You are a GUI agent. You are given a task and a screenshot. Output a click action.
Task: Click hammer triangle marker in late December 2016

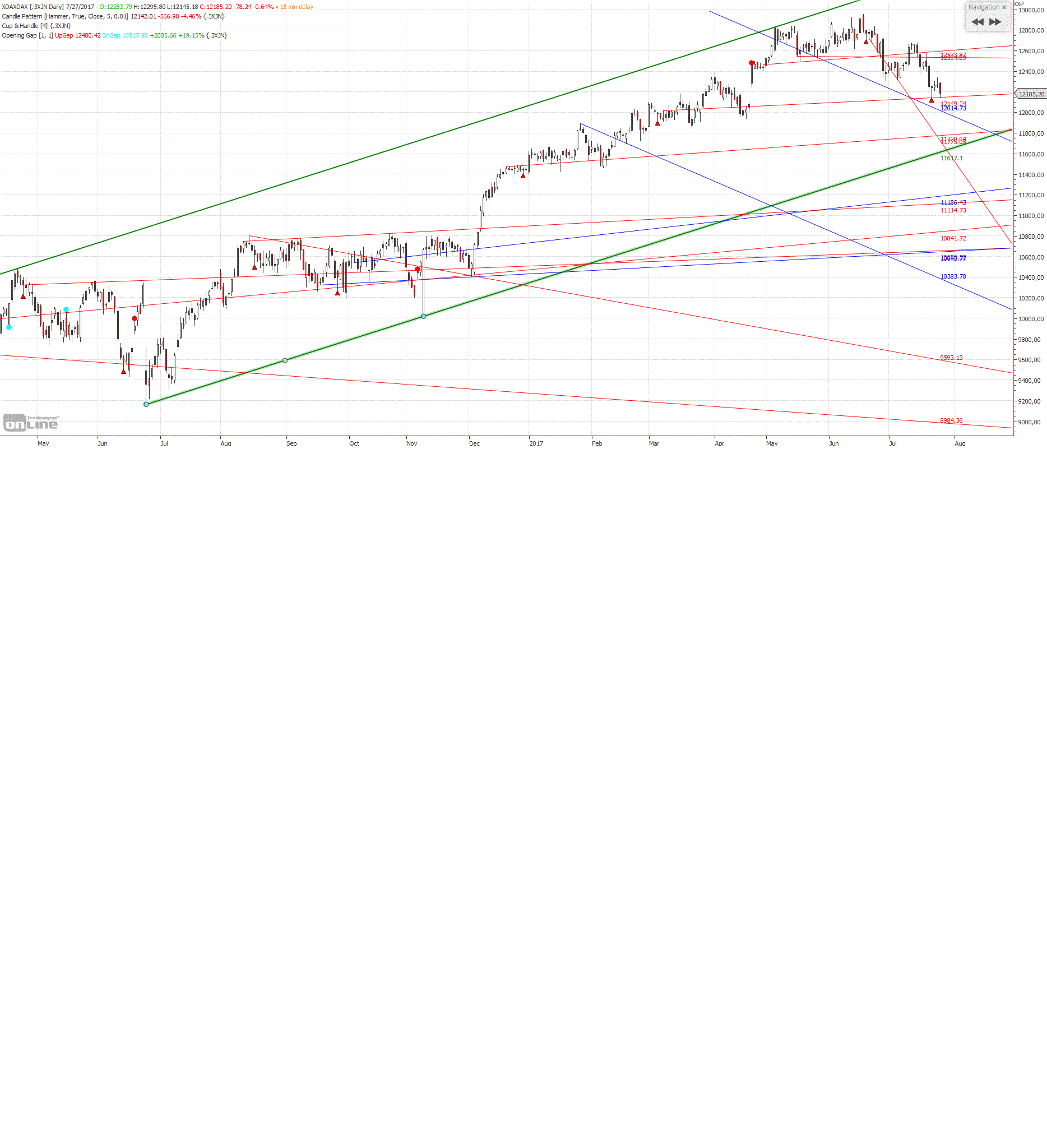523,176
